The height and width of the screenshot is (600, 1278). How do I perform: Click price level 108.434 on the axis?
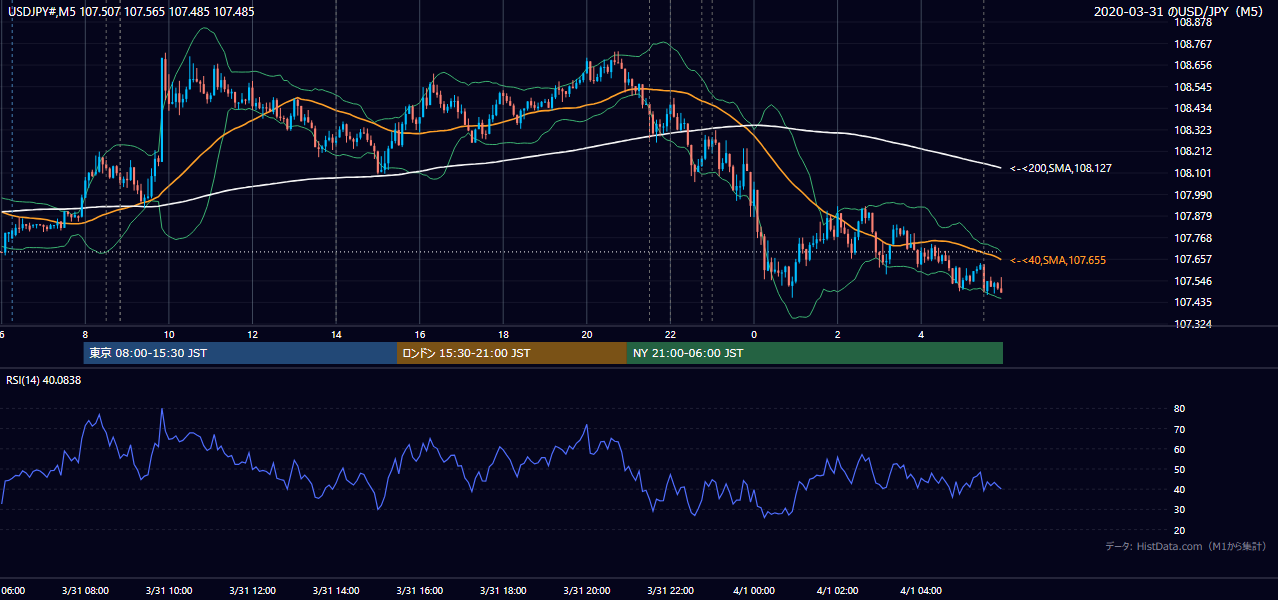1193,108
